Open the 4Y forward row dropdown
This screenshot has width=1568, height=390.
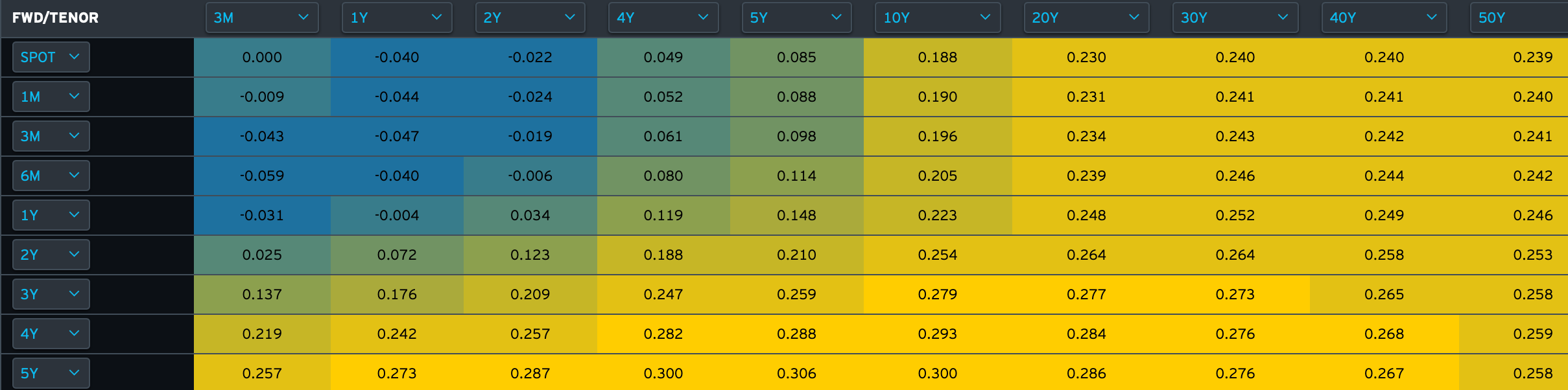[51, 334]
